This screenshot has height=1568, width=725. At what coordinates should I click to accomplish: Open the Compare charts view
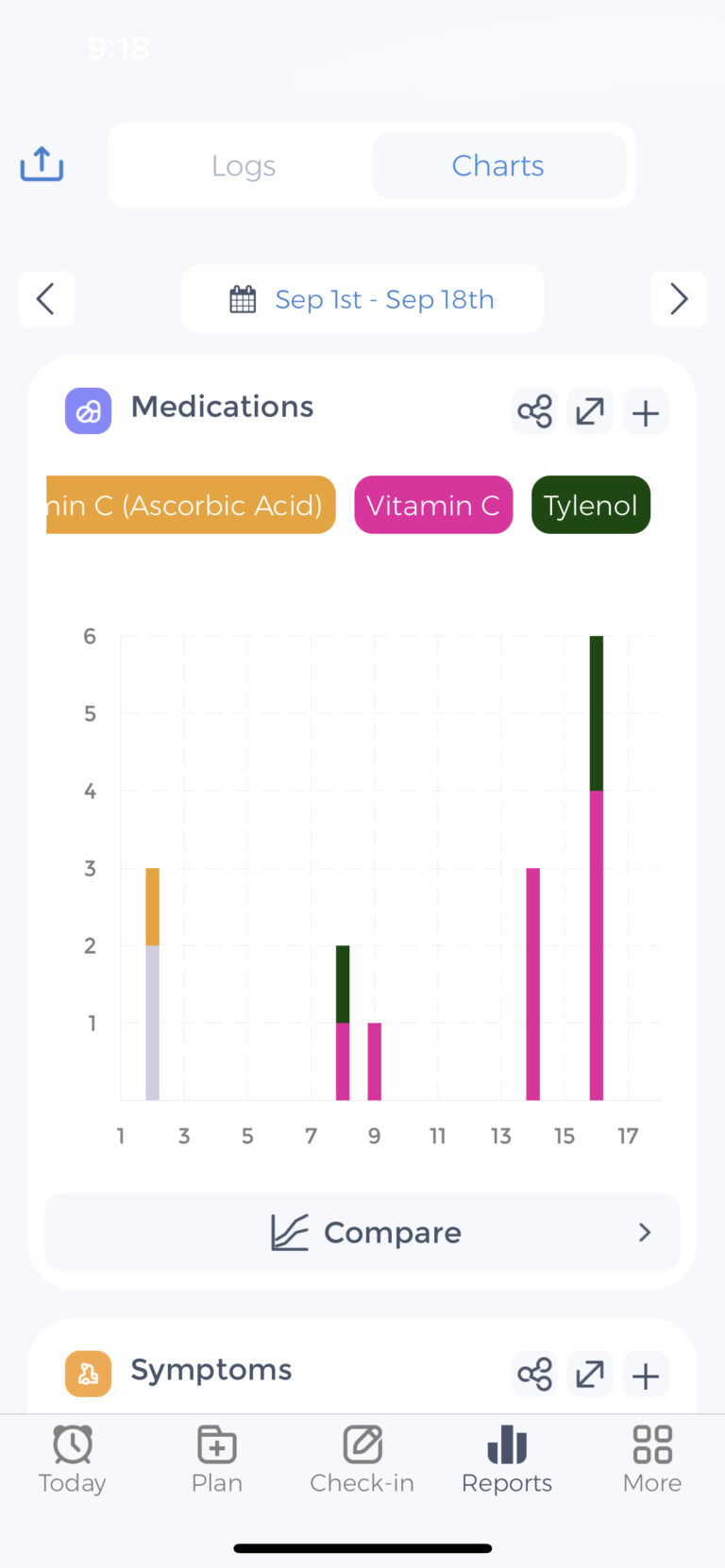[362, 1232]
